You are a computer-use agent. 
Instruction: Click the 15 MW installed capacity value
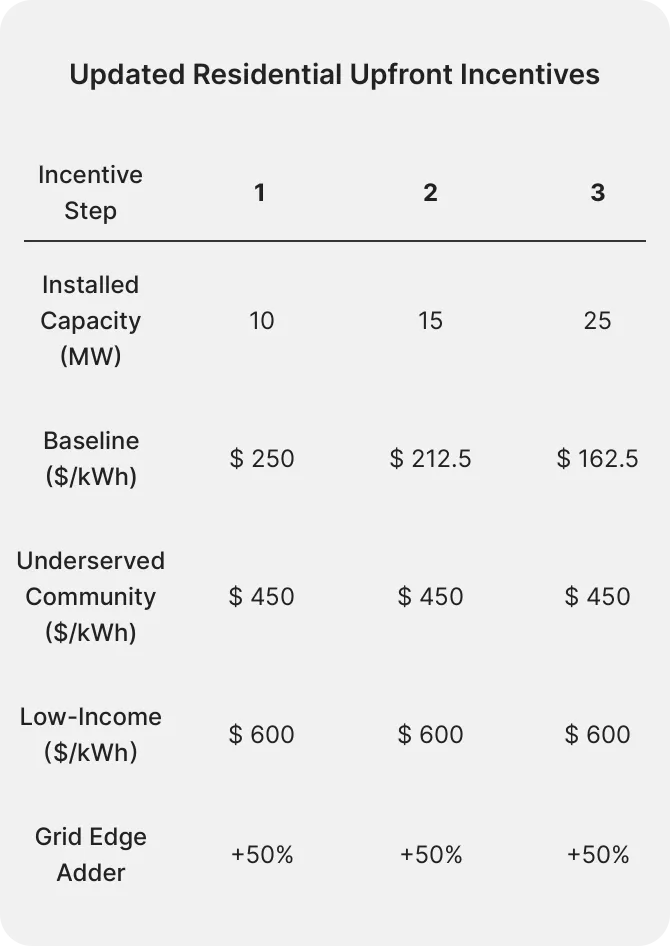[x=430, y=321]
